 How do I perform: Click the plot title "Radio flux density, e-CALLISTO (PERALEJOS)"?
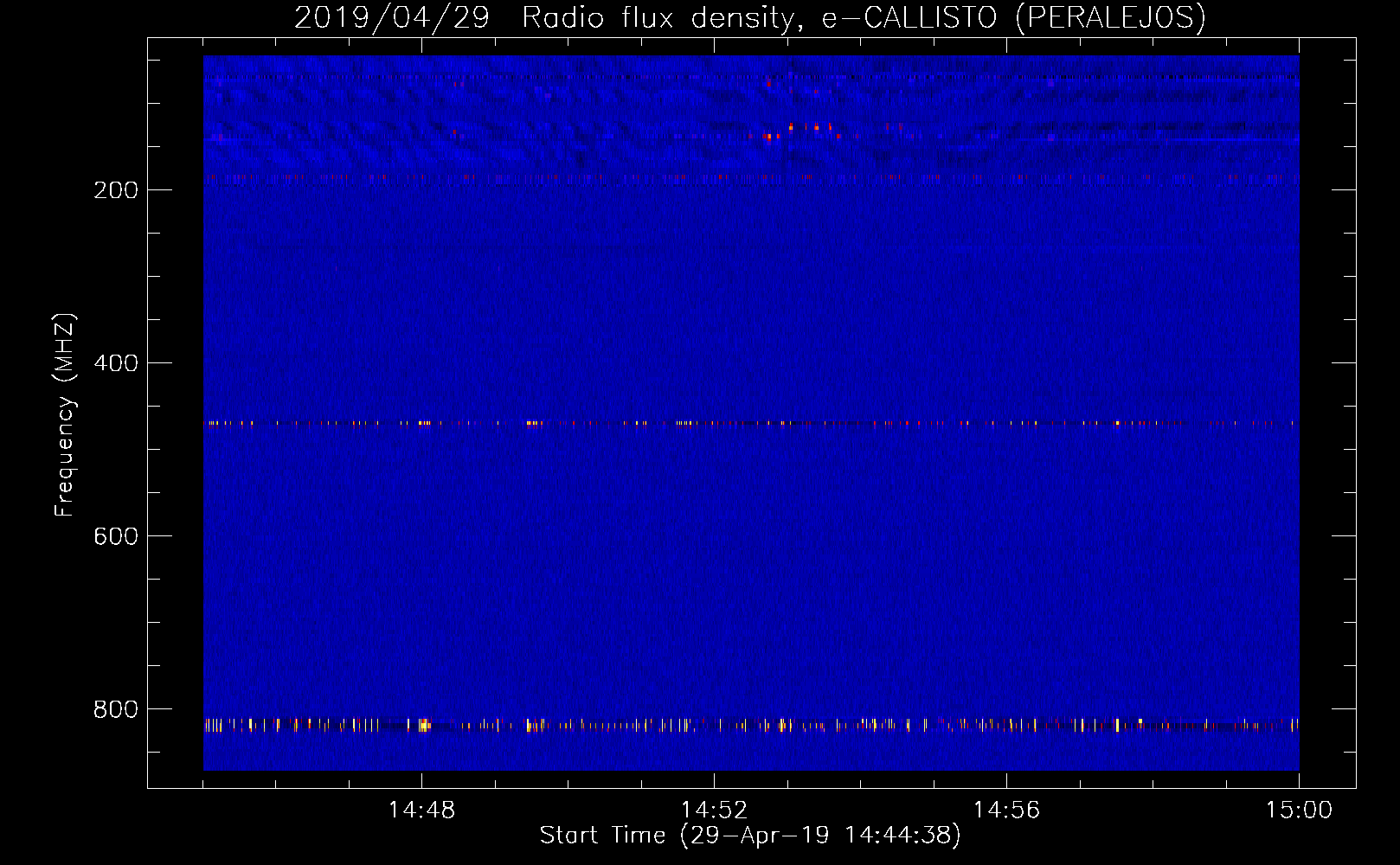click(864, 18)
